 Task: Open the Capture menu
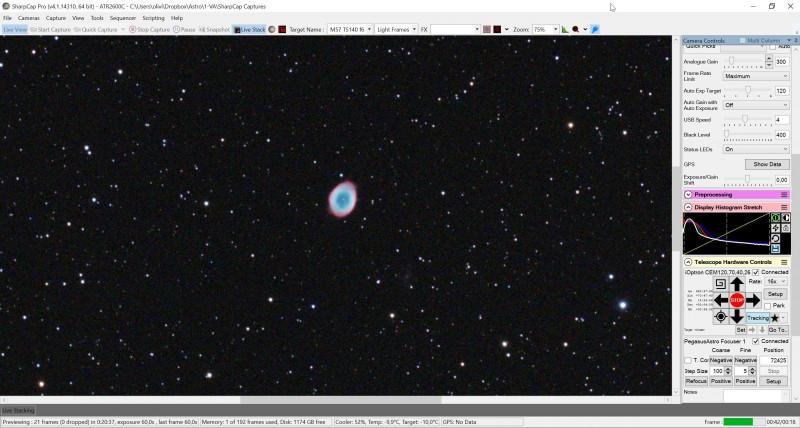[56, 18]
